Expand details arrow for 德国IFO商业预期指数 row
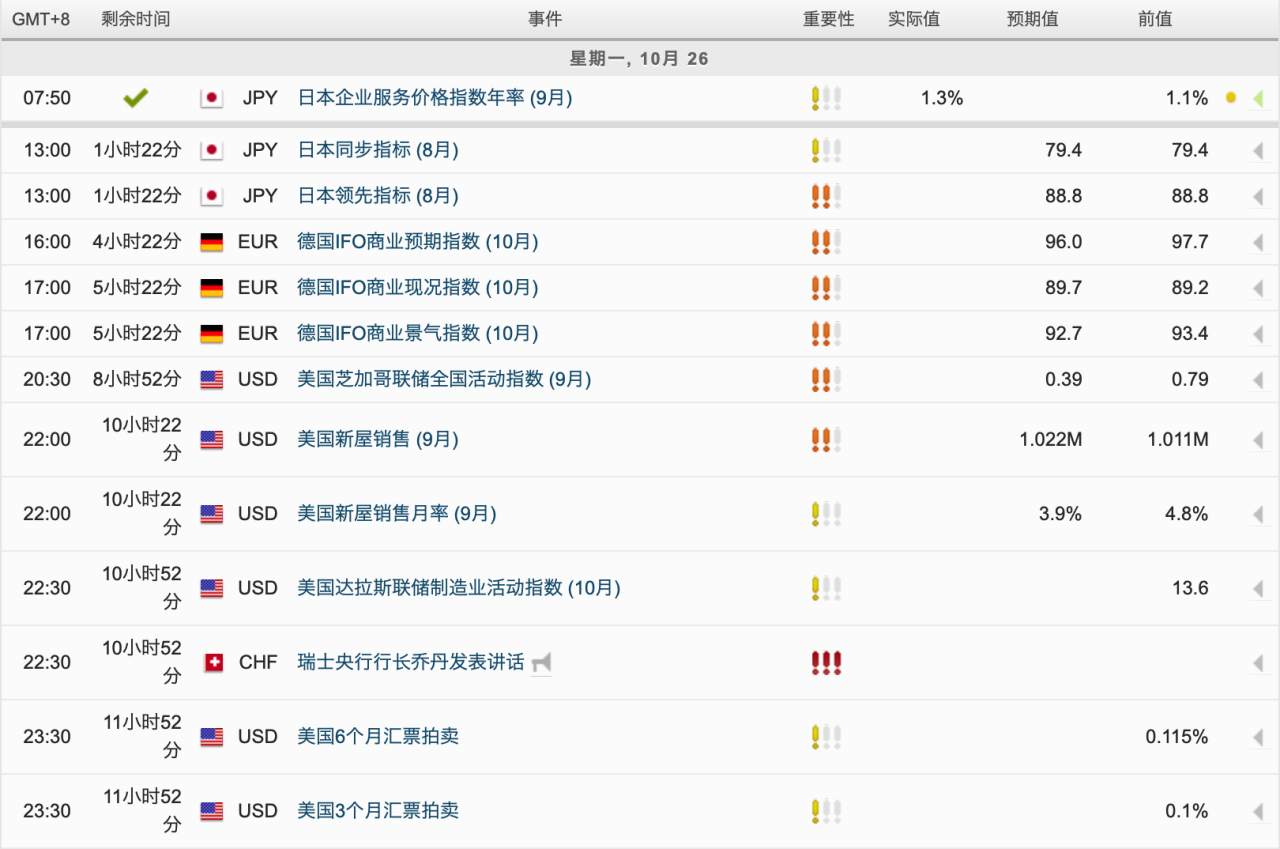This screenshot has width=1280, height=849. coord(1258,243)
